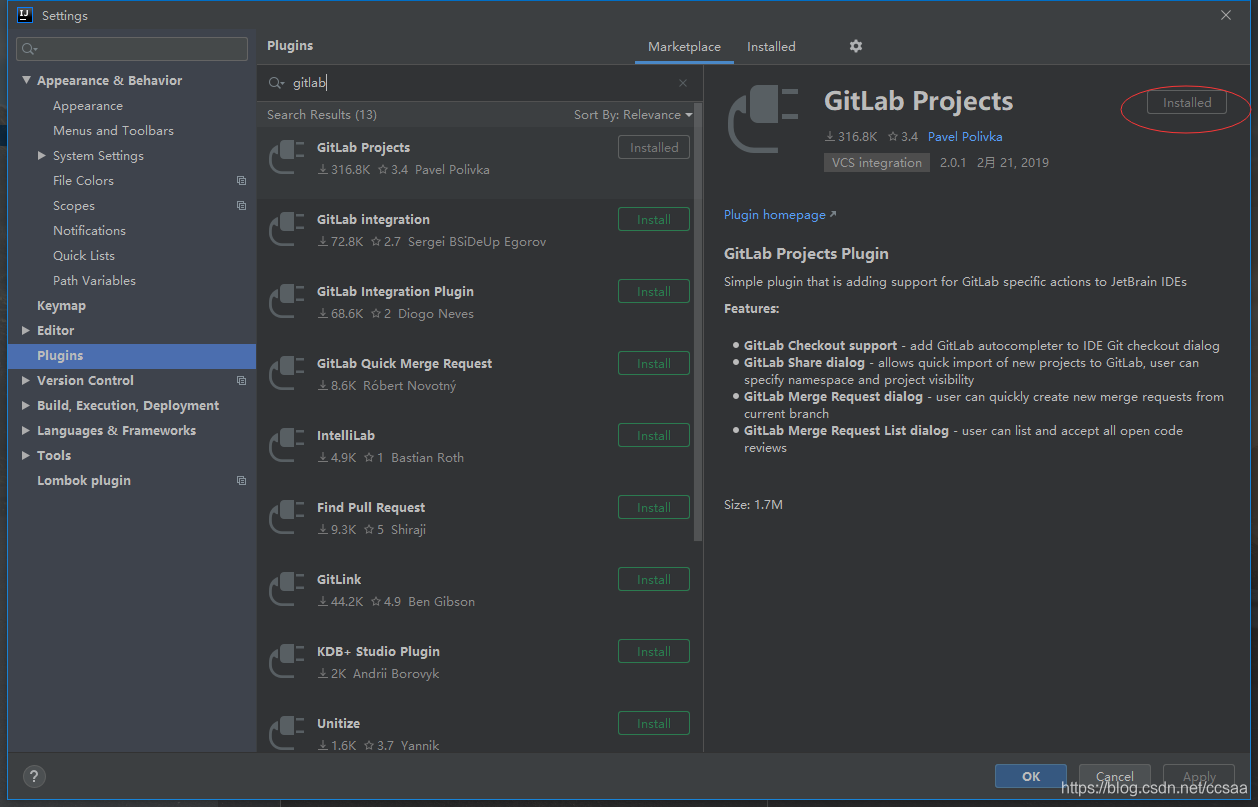Viewport: 1258px width, 807px height.
Task: Expand Languages & Frameworks section
Action: [26, 431]
